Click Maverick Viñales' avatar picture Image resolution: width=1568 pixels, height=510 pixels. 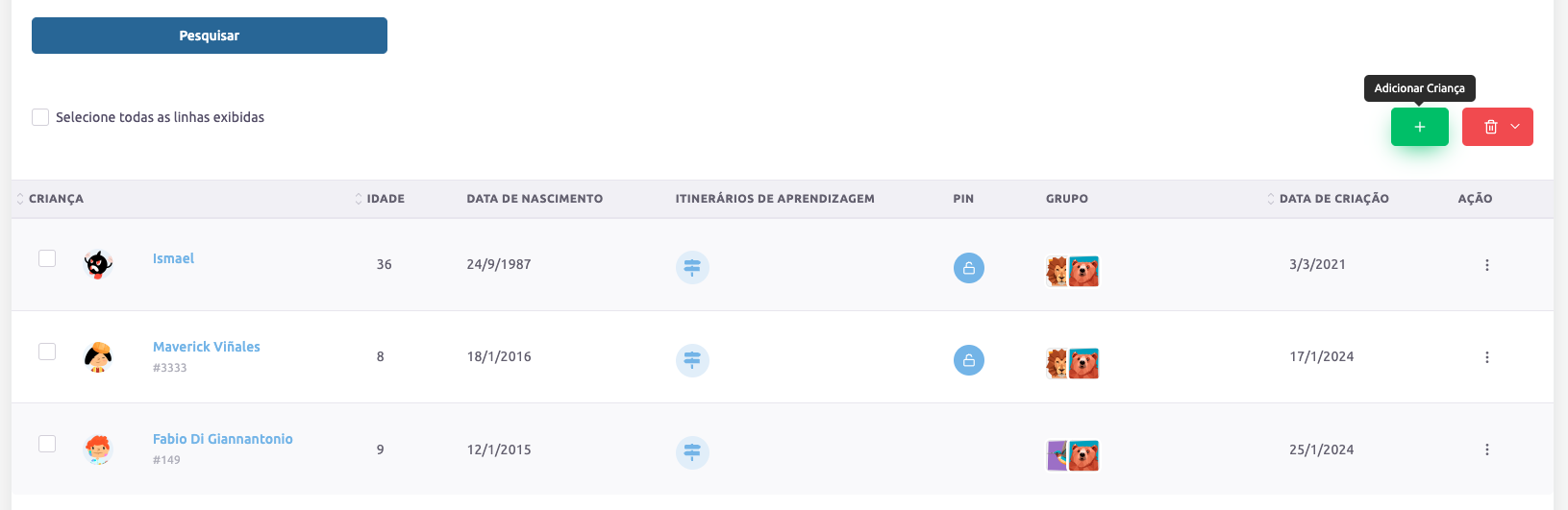point(98,356)
